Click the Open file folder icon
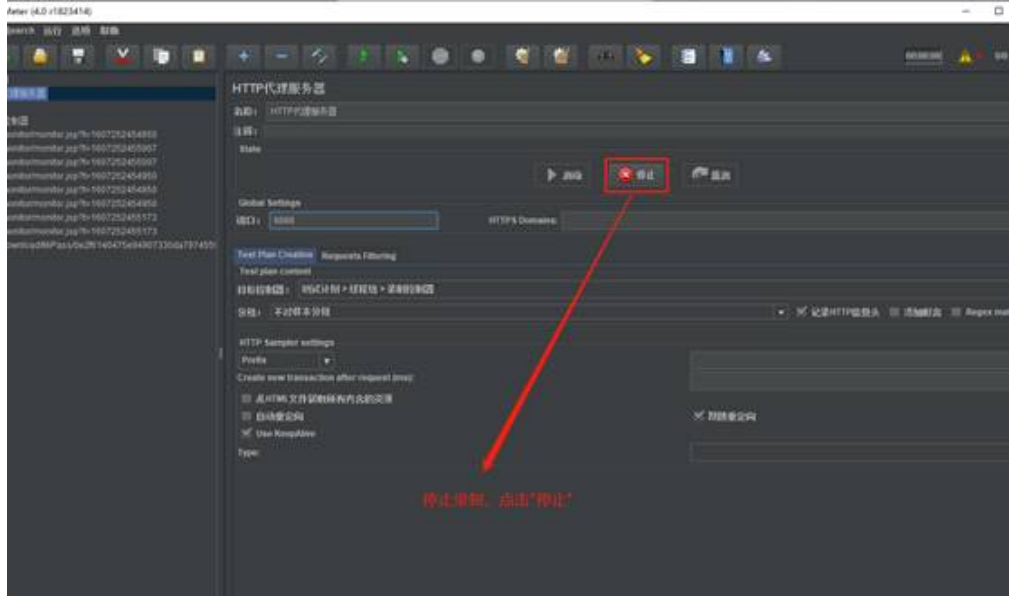 (40, 57)
